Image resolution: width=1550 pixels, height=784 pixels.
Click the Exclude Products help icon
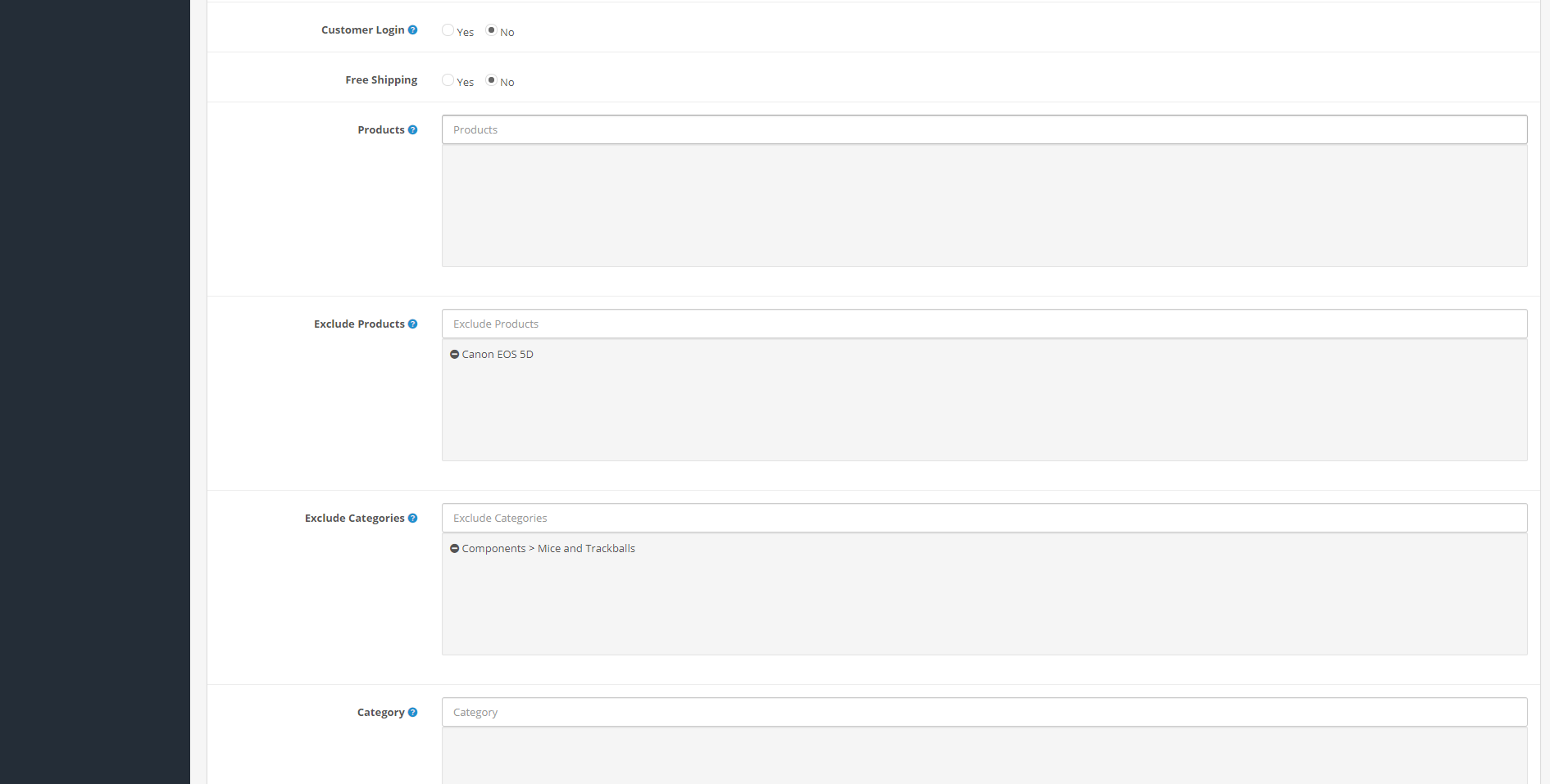tap(412, 324)
